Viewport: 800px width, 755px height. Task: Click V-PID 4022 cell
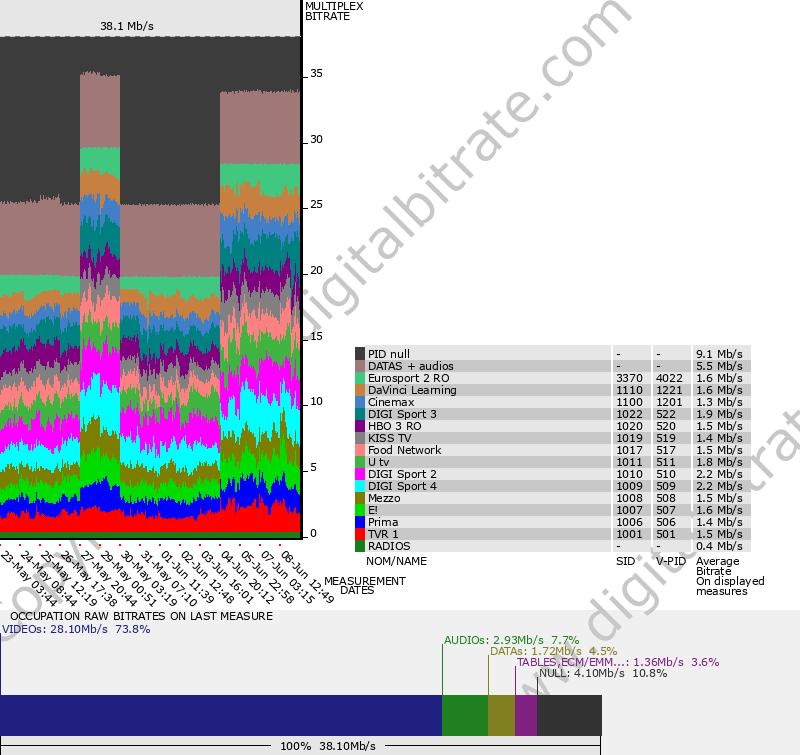pos(669,378)
